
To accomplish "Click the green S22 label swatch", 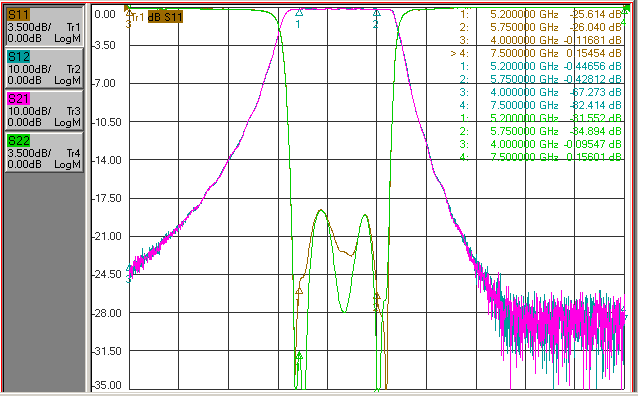I will 19,141.
